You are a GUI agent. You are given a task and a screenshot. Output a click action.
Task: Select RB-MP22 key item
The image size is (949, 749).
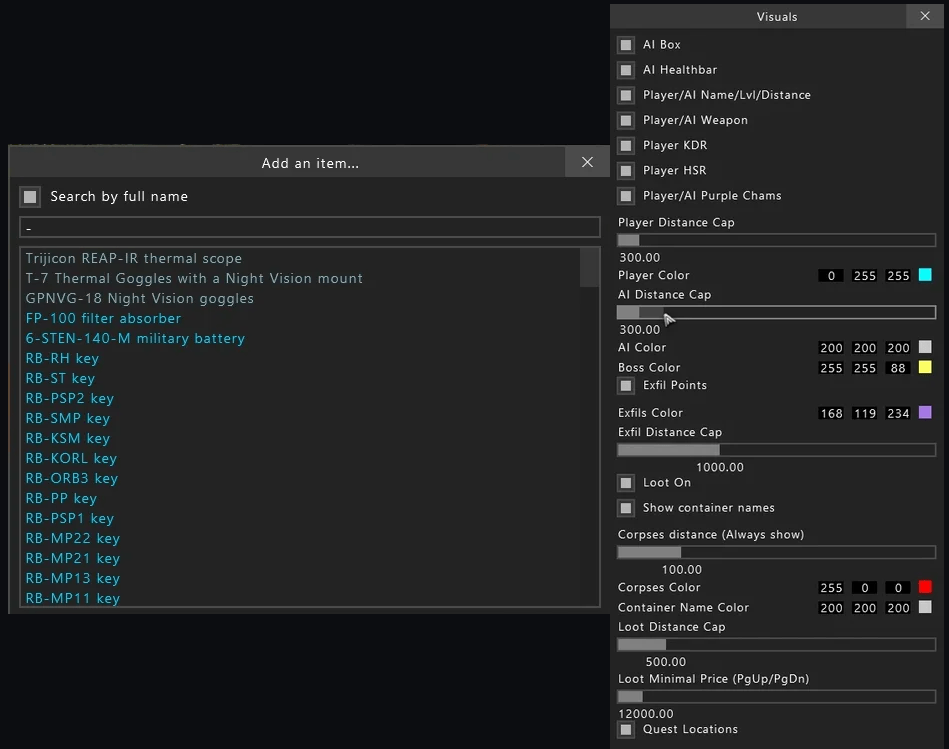tap(73, 538)
